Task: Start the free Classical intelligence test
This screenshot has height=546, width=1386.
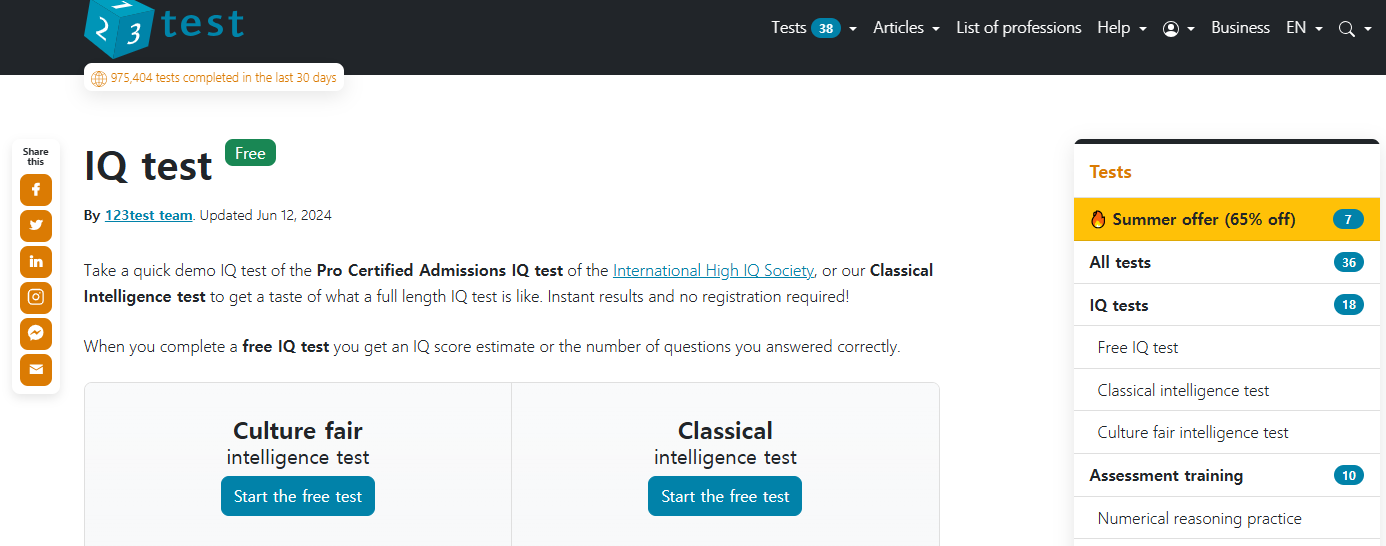Action: click(x=725, y=496)
